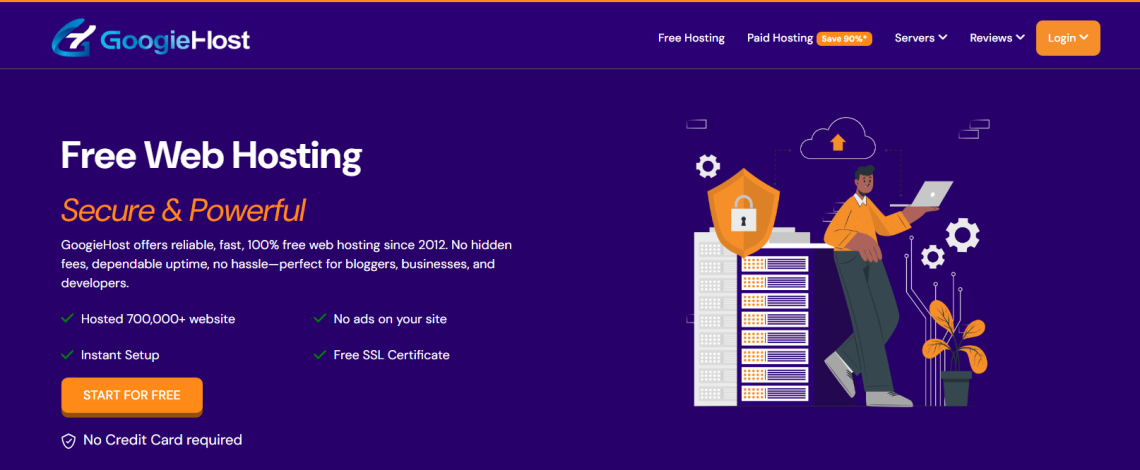This screenshot has height=470, width=1140.
Task: Expand the Reviews dropdown
Action: [998, 38]
